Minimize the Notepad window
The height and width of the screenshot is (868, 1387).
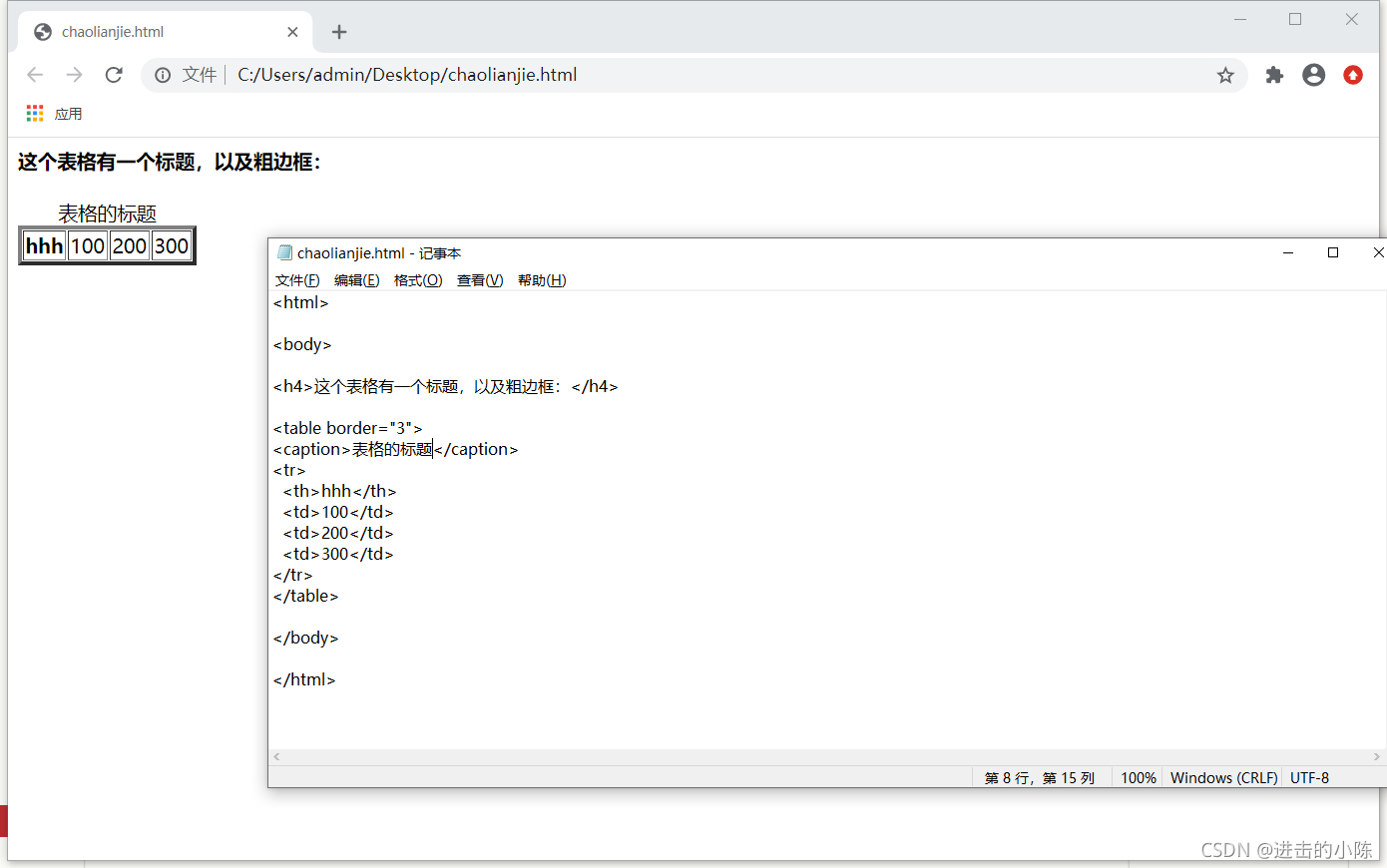(1288, 252)
